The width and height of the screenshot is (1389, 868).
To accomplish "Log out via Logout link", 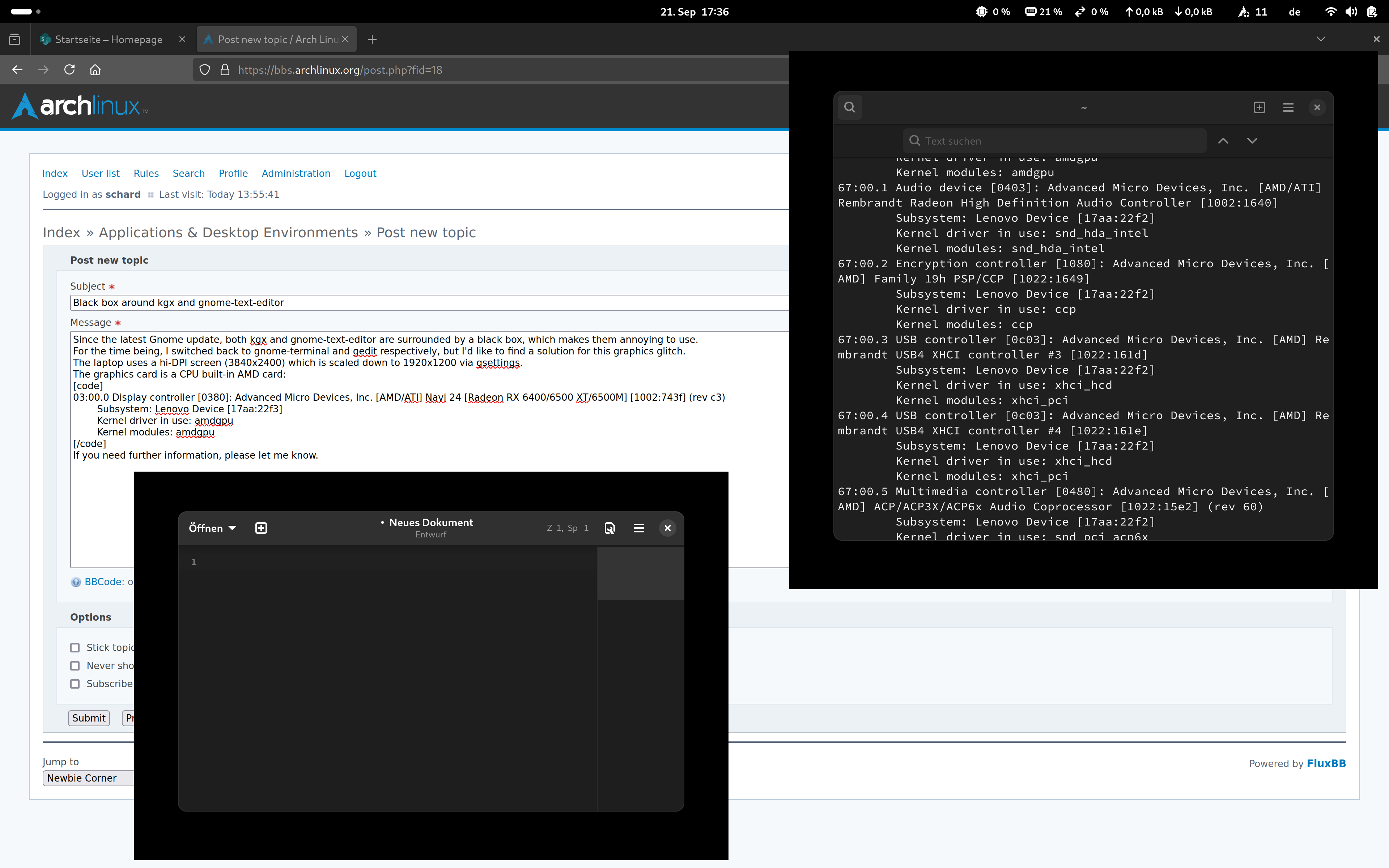I will [360, 173].
